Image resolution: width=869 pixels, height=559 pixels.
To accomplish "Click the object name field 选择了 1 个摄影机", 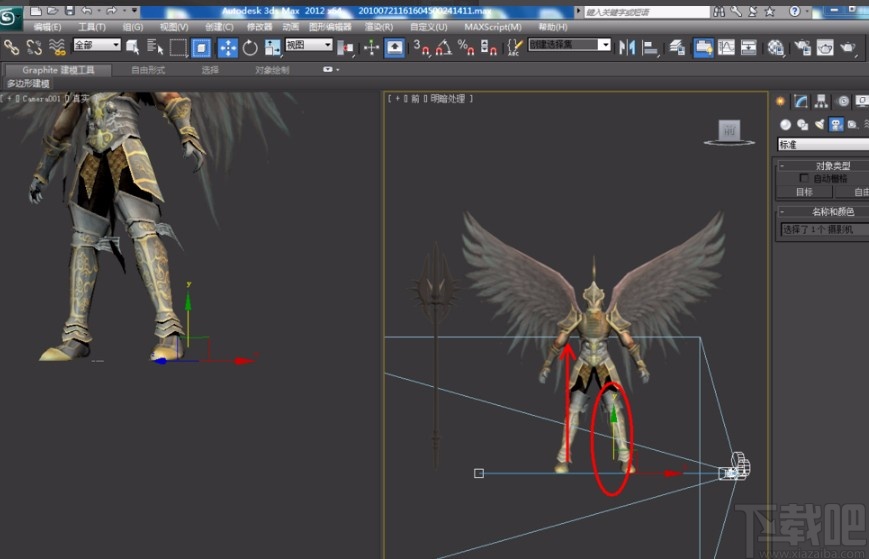I will coord(825,229).
